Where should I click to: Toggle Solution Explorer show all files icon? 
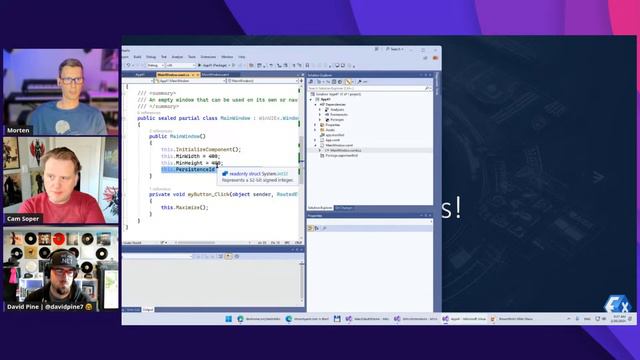click(x=340, y=82)
